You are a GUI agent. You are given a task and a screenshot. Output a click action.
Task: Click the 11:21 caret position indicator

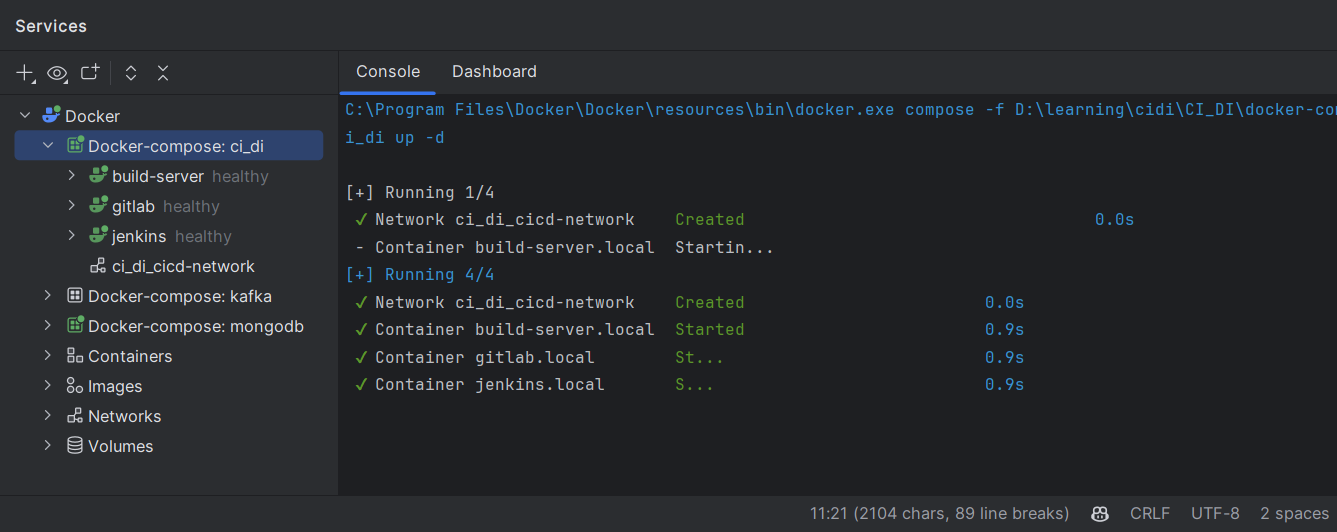click(x=939, y=513)
